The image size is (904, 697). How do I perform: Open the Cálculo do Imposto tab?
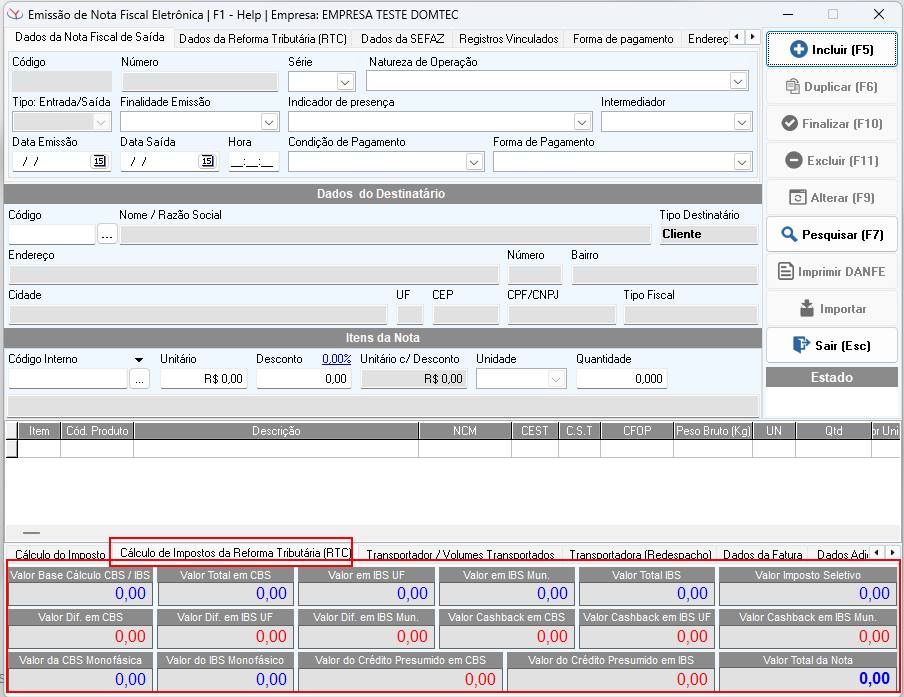point(60,554)
